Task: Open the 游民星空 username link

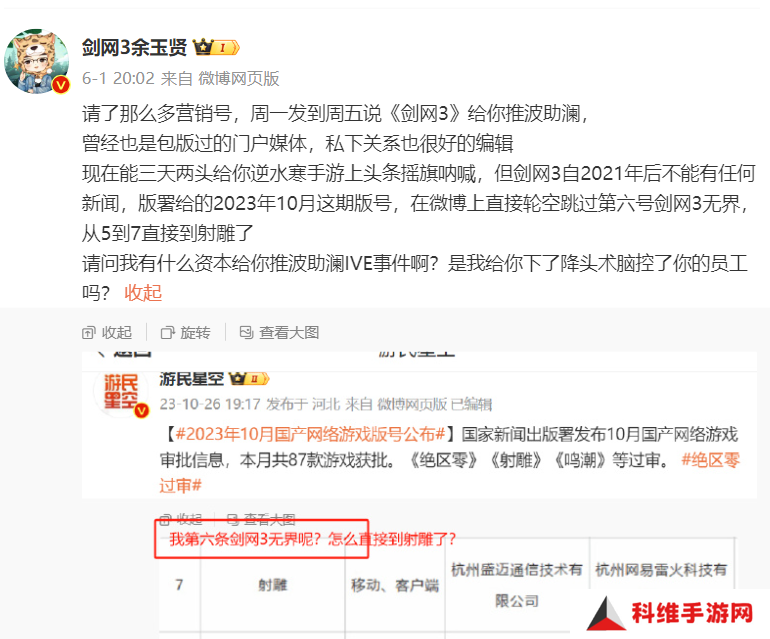Action: 192,379
